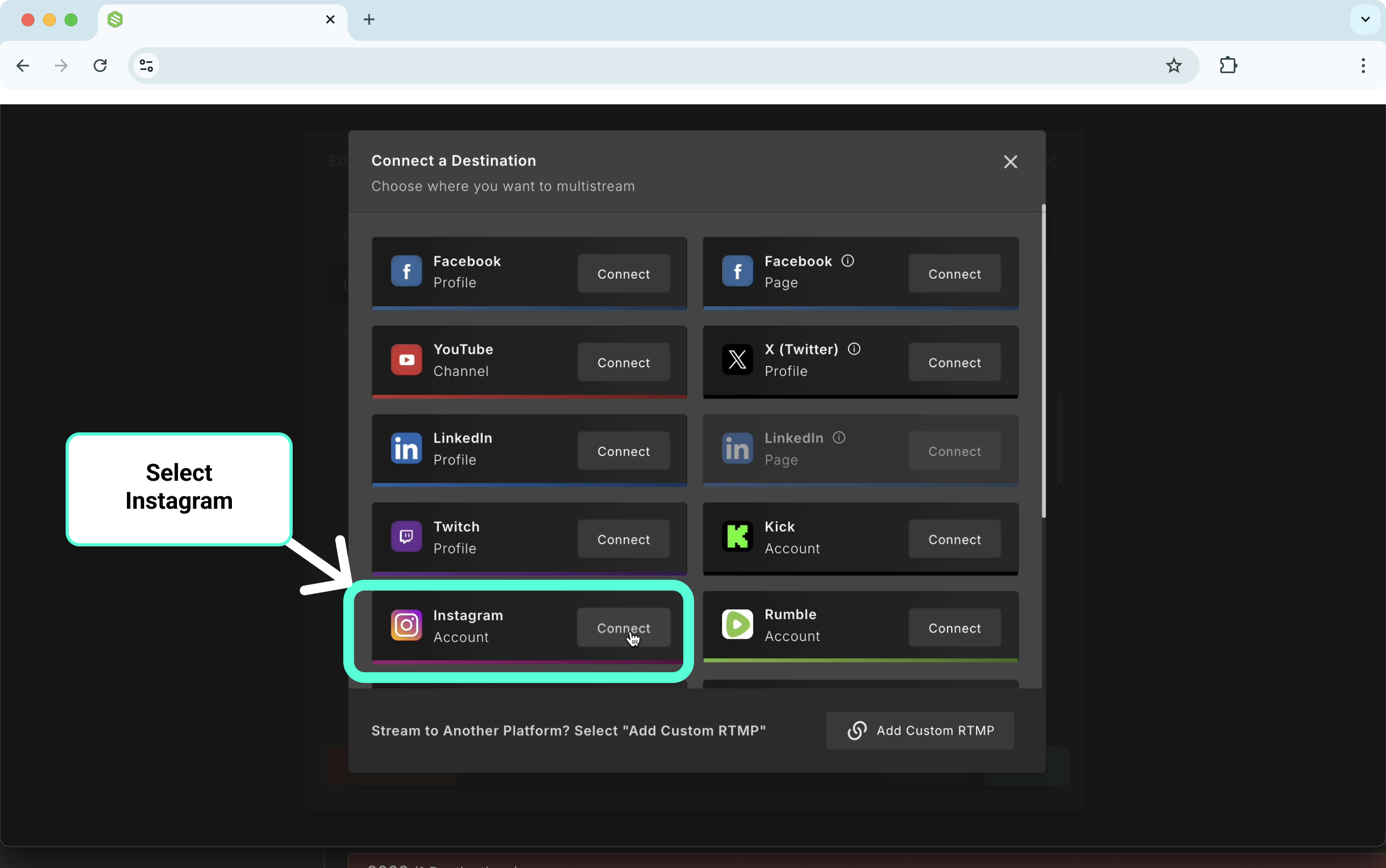The image size is (1386, 868).
Task: Connect an X (Twitter) Profile
Action: 954,362
